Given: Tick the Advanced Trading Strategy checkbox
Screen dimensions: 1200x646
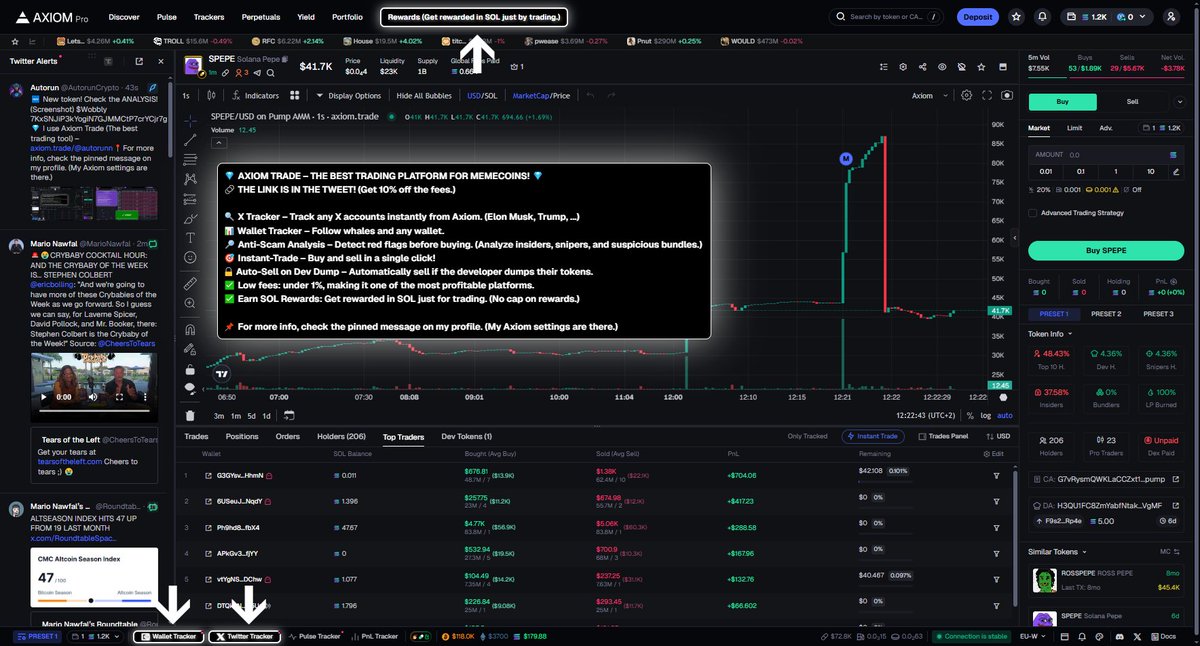Looking at the screenshot, I should [x=1033, y=212].
